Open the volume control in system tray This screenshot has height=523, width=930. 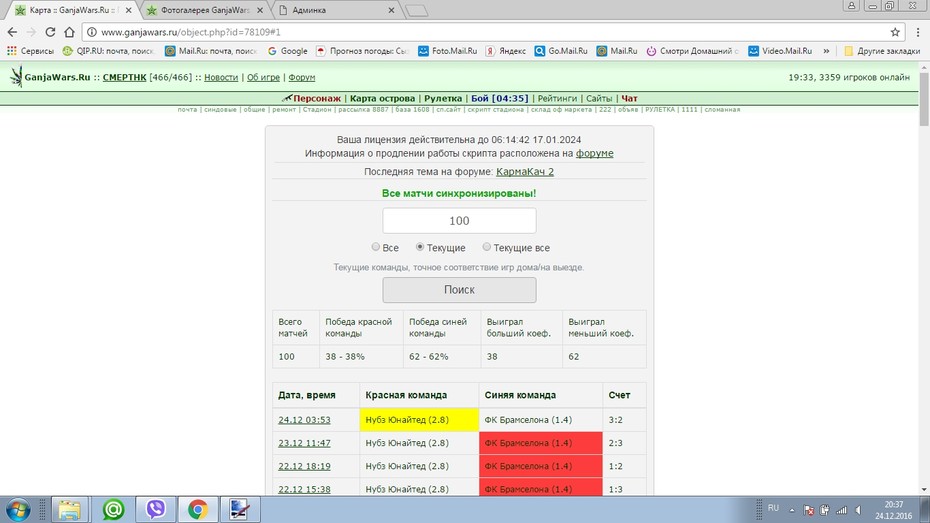[x=858, y=510]
